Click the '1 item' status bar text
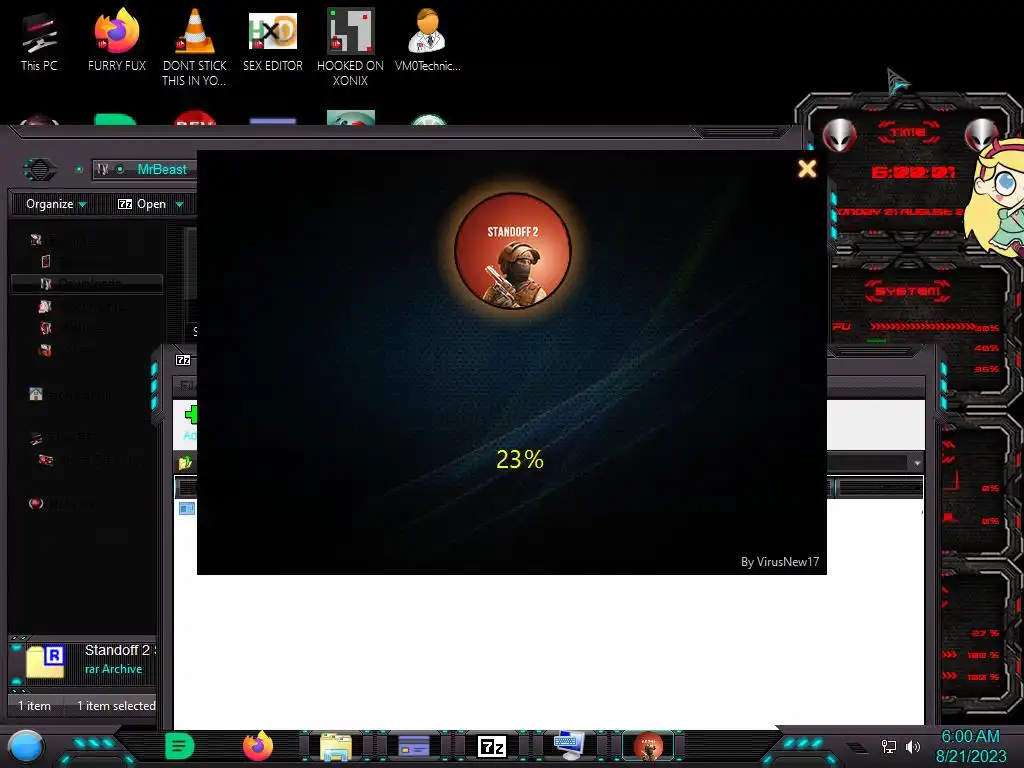 pyautogui.click(x=35, y=706)
